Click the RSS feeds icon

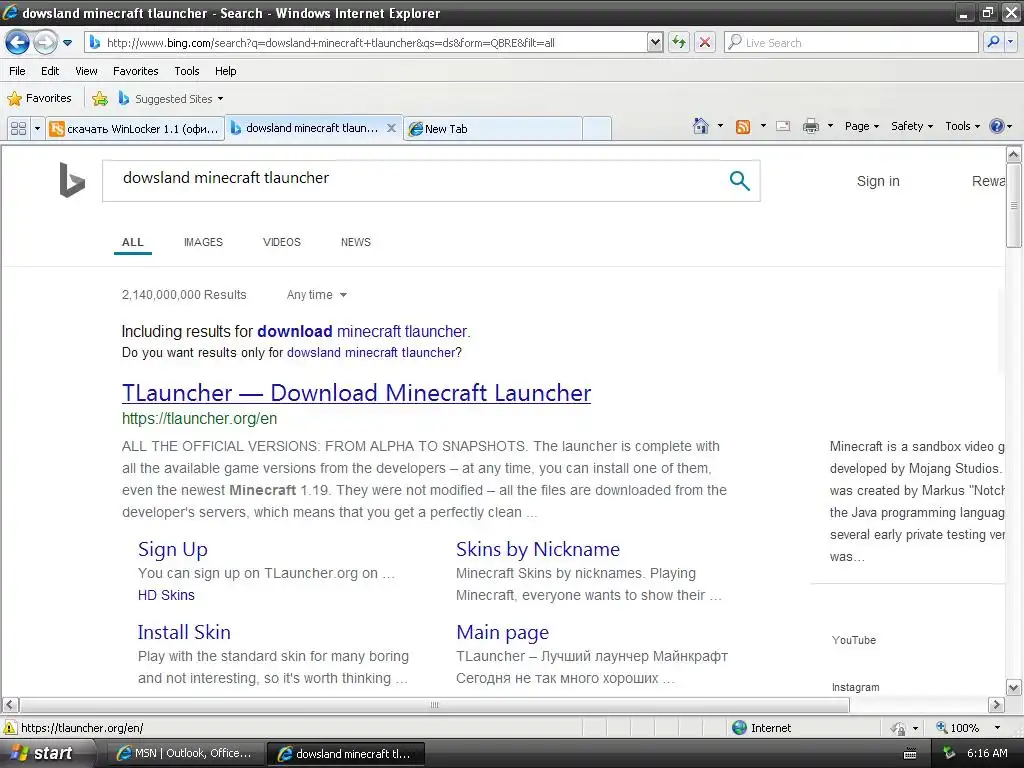tap(743, 127)
